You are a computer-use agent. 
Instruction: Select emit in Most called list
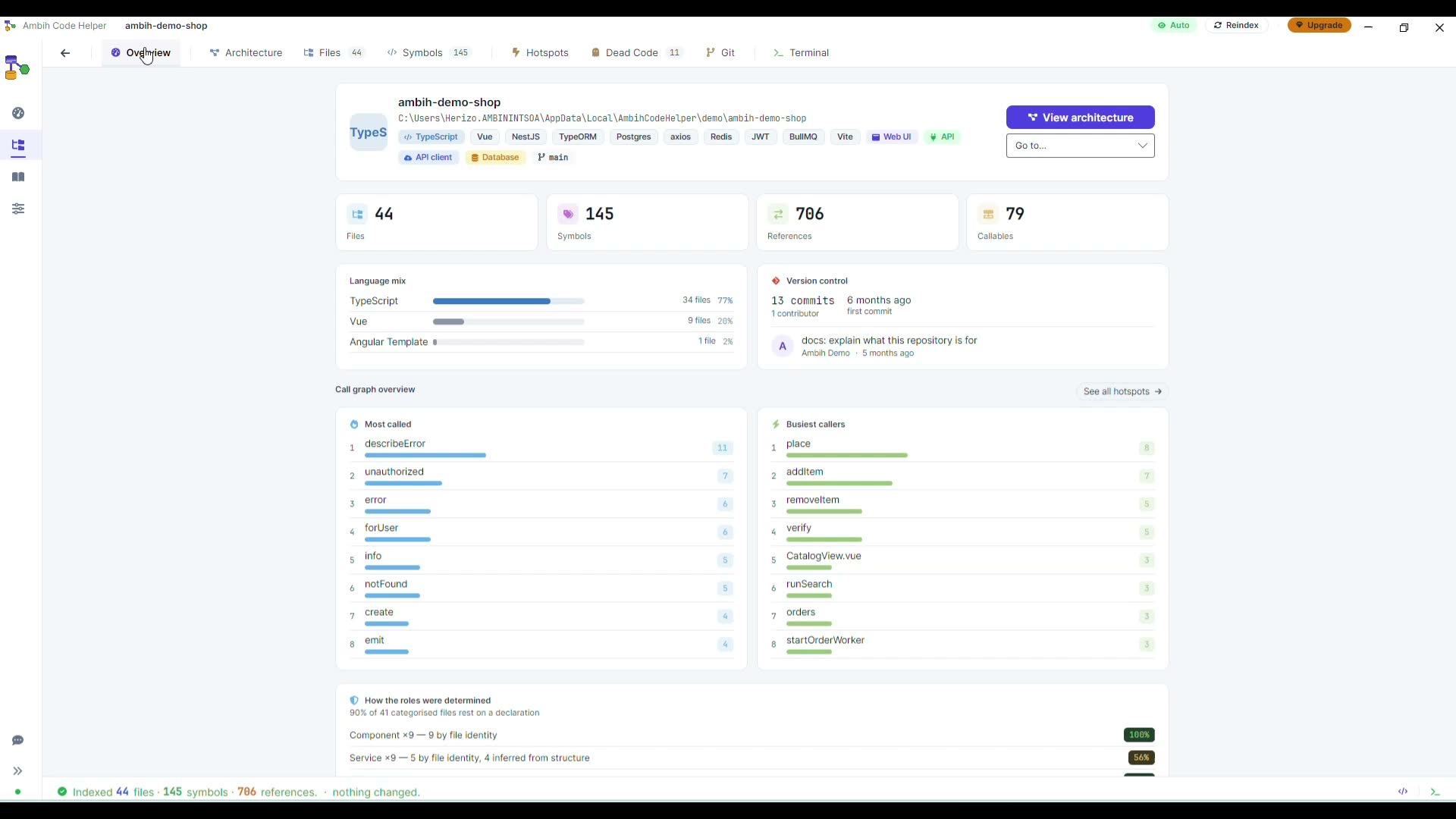[541, 645]
